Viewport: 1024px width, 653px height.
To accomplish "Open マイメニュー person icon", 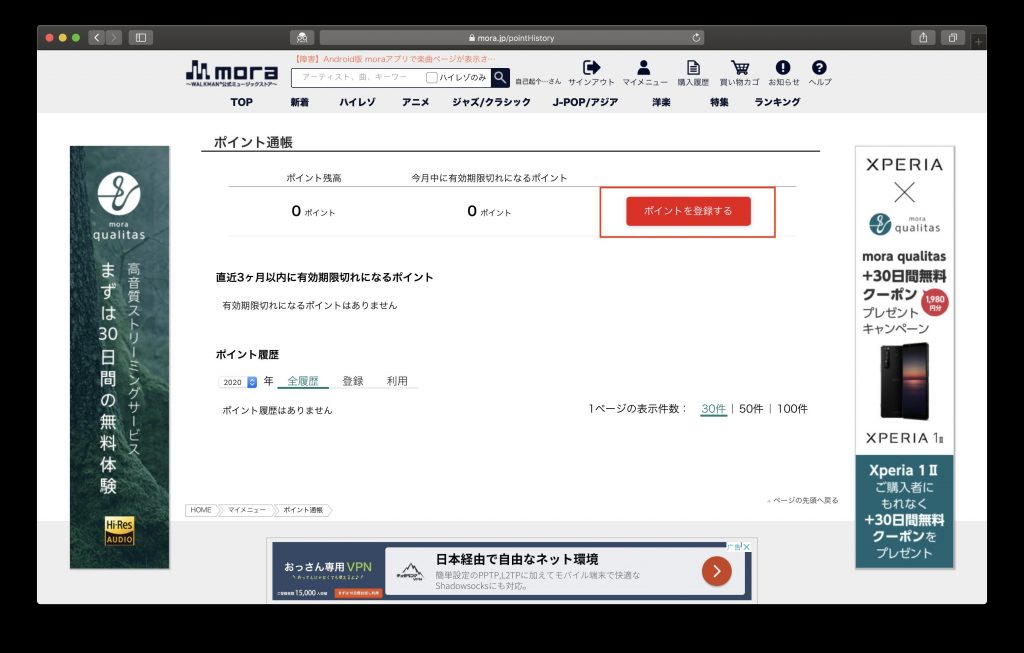I will pos(644,67).
